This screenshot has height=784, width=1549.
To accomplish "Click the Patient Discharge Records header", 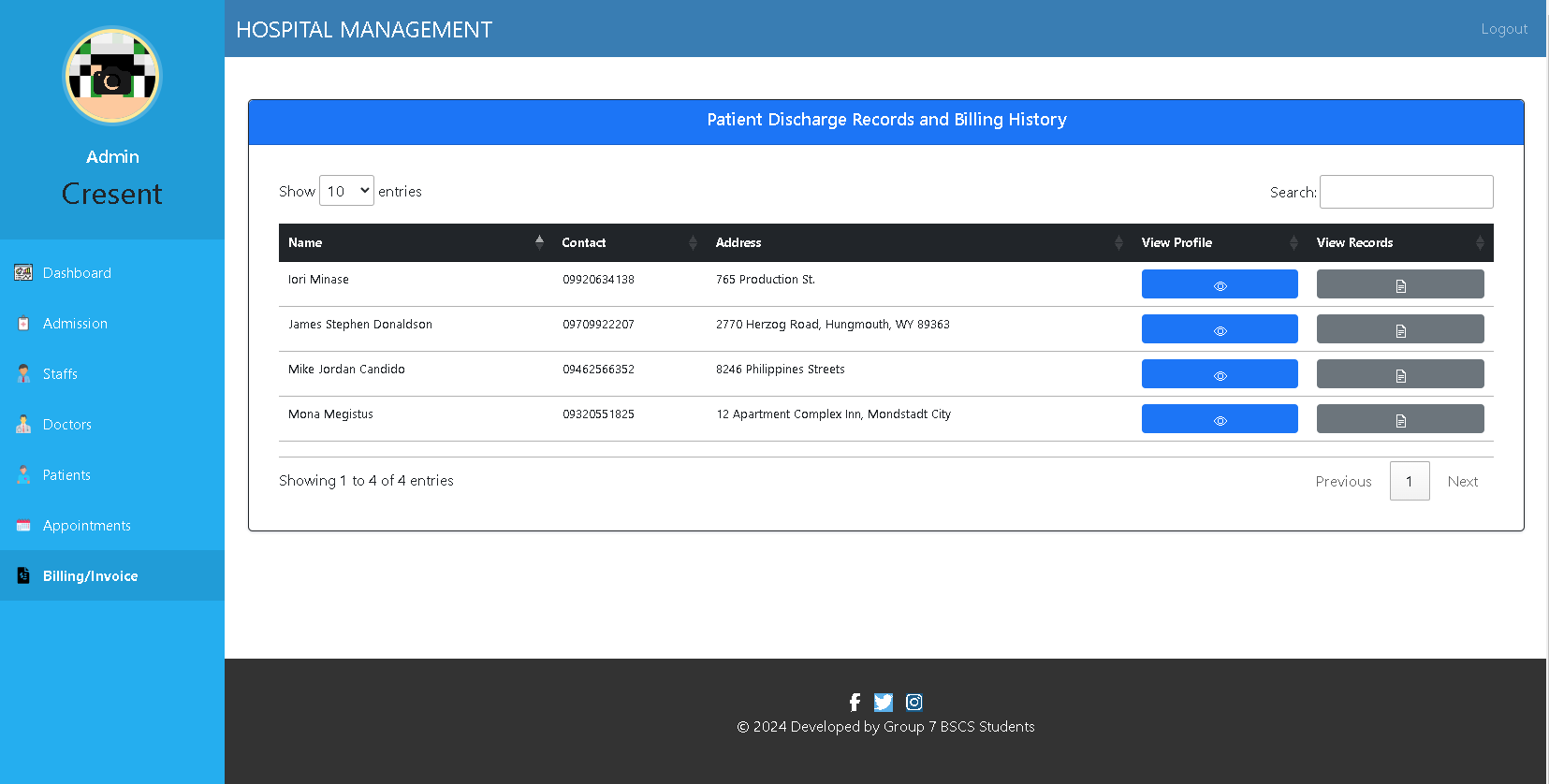I will point(886,120).
